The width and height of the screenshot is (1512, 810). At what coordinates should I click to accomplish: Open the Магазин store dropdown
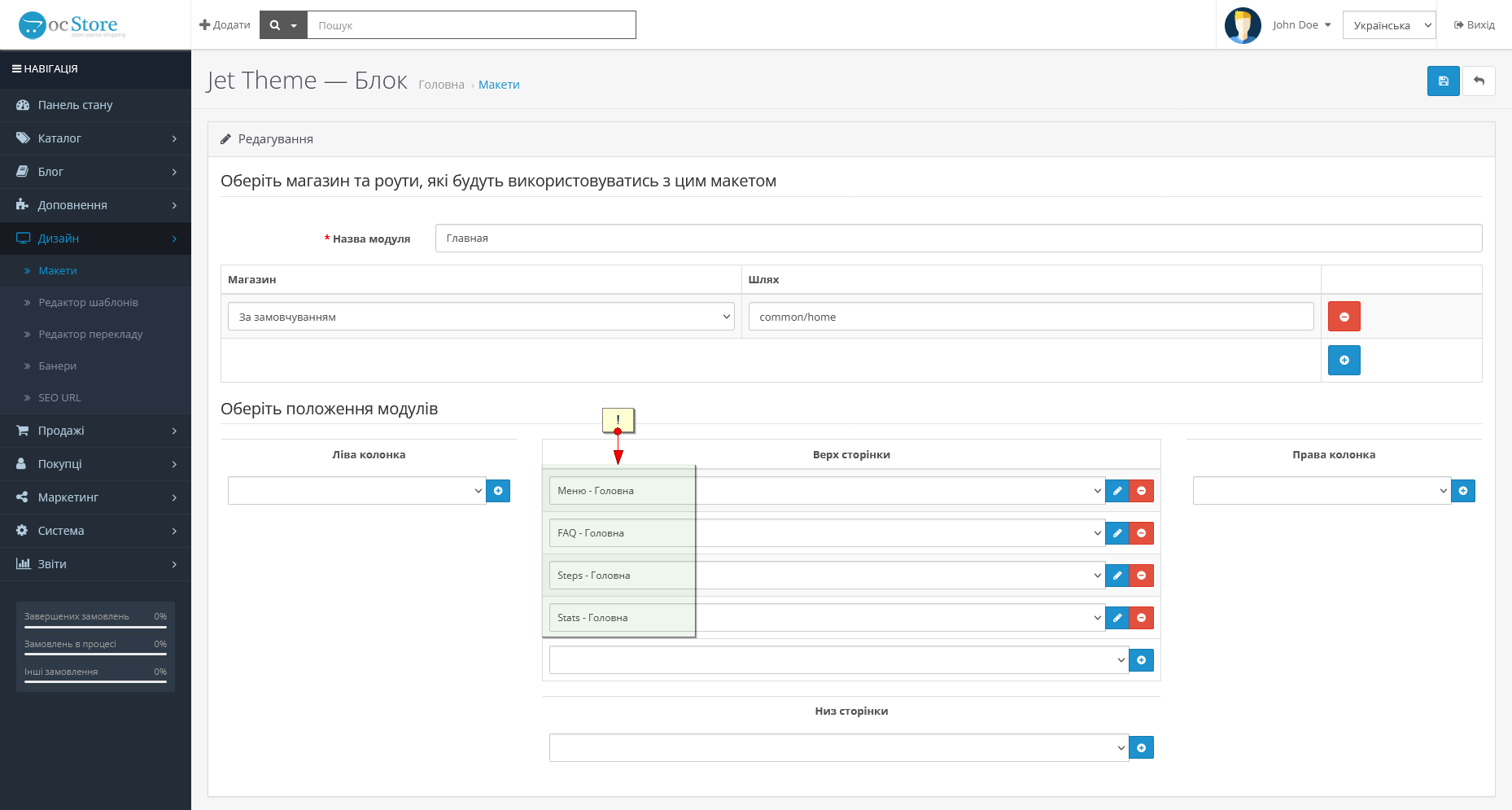(x=481, y=317)
